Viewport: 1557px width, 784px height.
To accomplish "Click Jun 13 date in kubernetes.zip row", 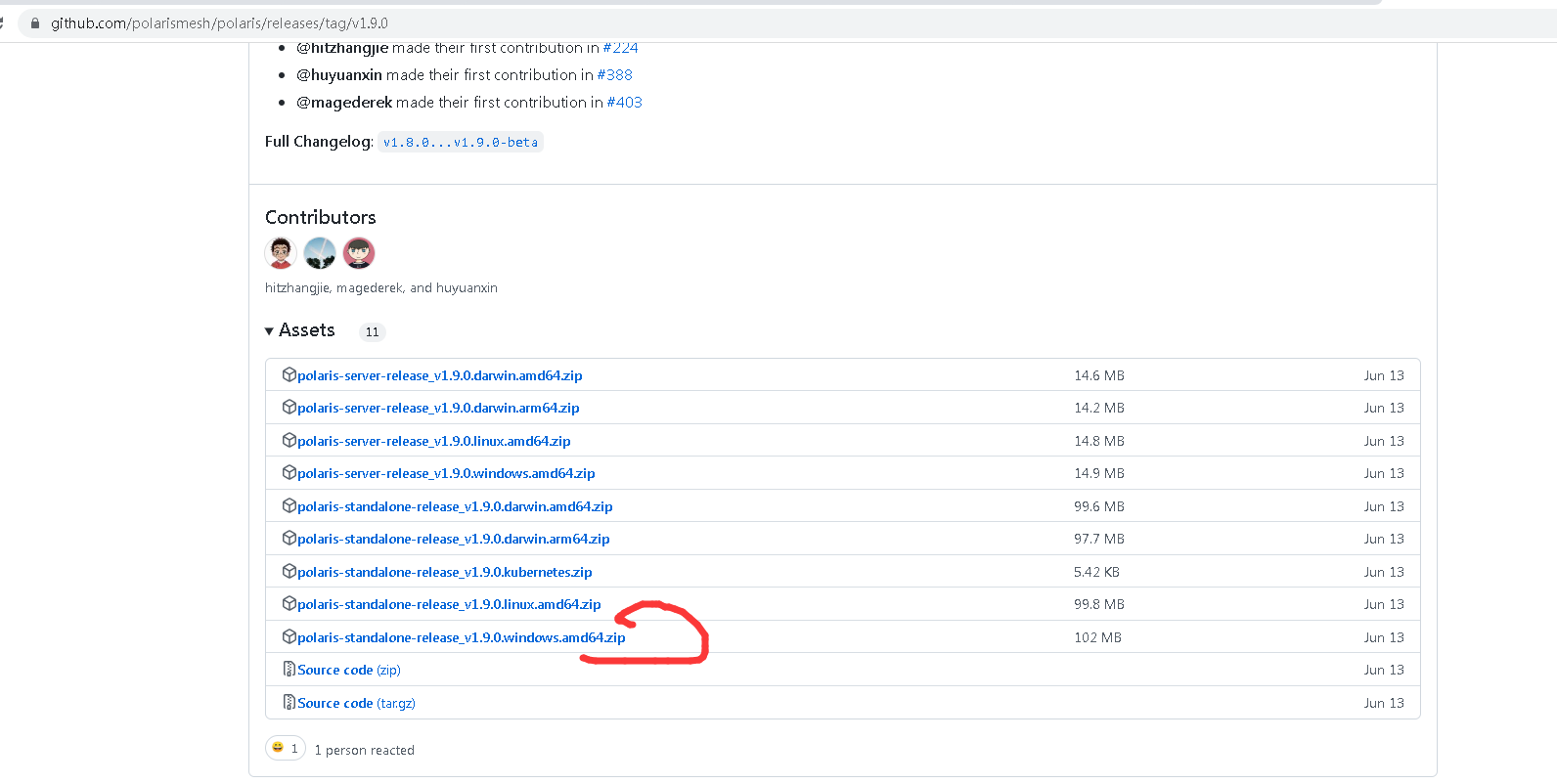I will (1384, 572).
